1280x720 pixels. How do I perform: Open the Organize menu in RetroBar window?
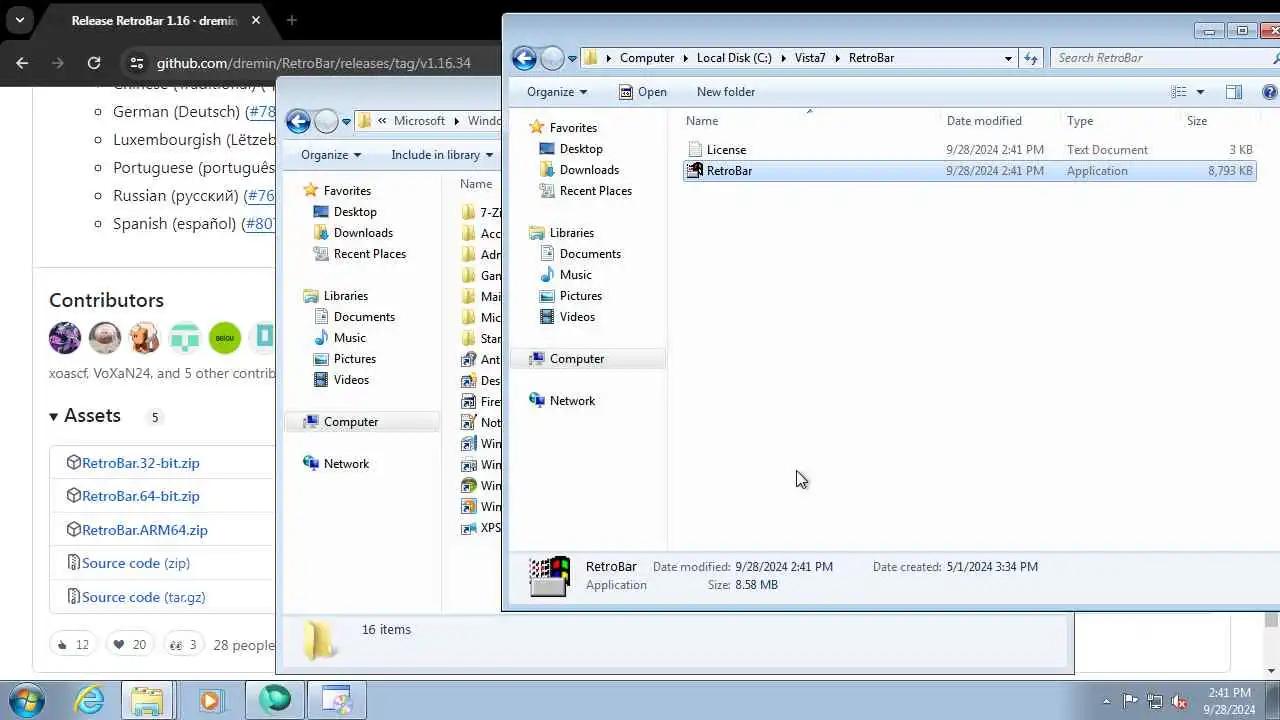click(x=557, y=92)
